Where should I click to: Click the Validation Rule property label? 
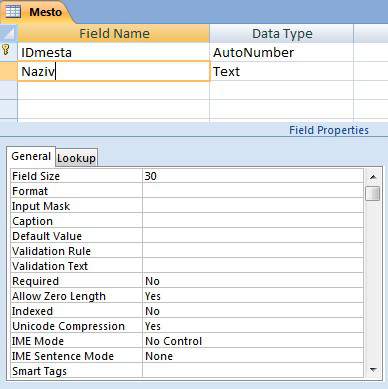pos(51,251)
